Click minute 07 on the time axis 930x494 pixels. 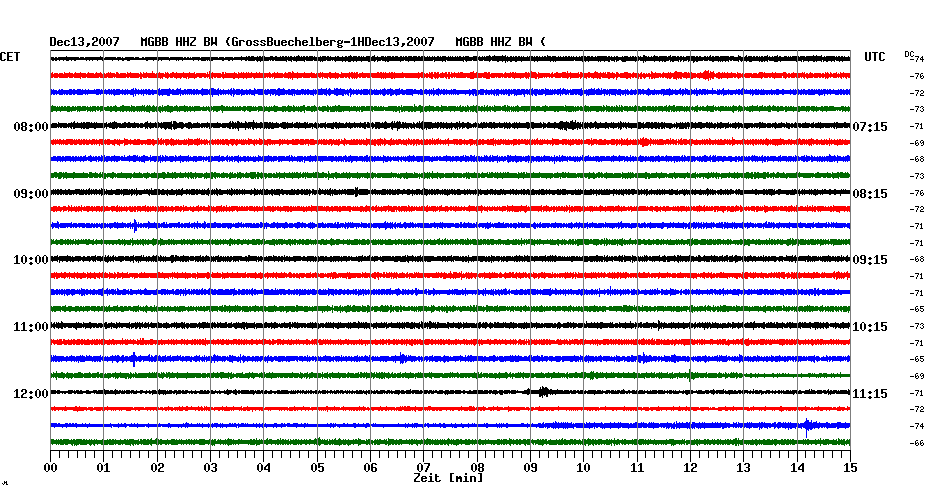click(423, 468)
